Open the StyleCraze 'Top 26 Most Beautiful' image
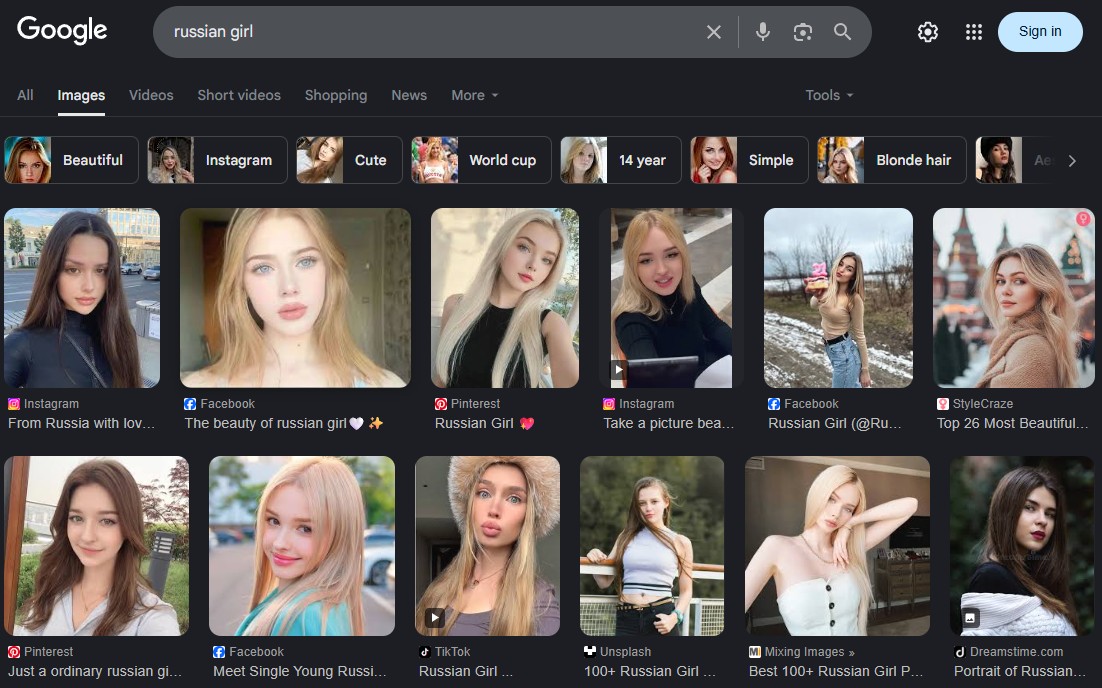1102x688 pixels. [x=1013, y=298]
